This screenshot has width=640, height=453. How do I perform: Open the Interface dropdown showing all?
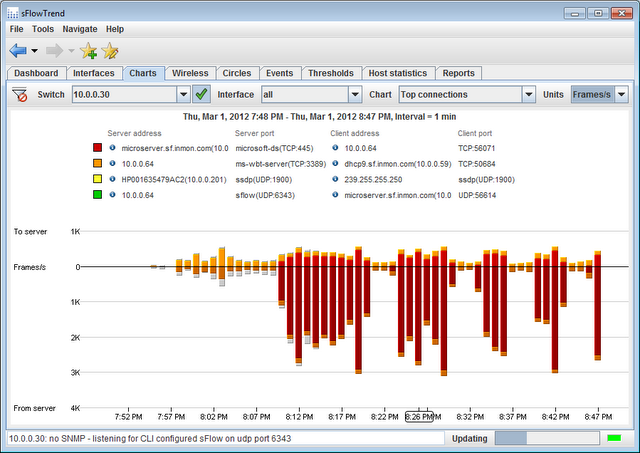tap(354, 94)
